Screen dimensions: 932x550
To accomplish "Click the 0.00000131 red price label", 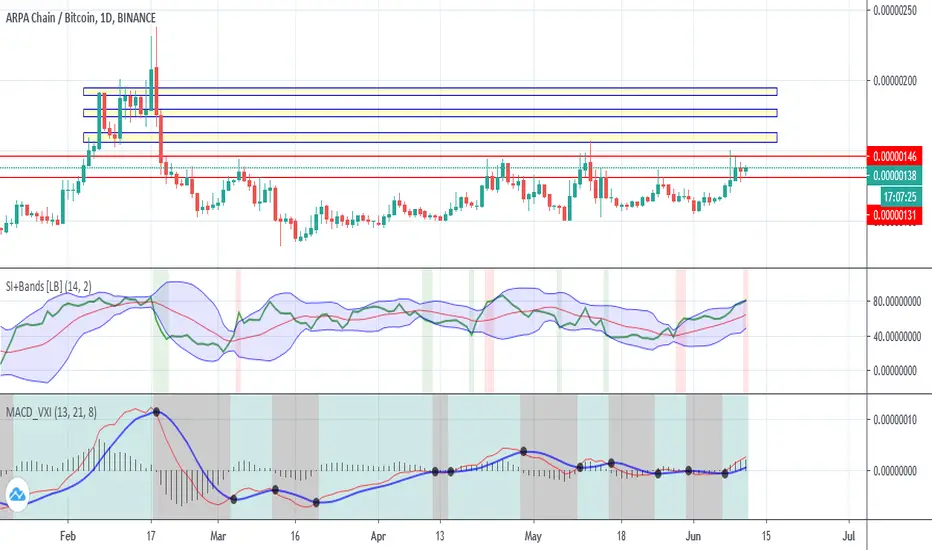I will [x=895, y=215].
